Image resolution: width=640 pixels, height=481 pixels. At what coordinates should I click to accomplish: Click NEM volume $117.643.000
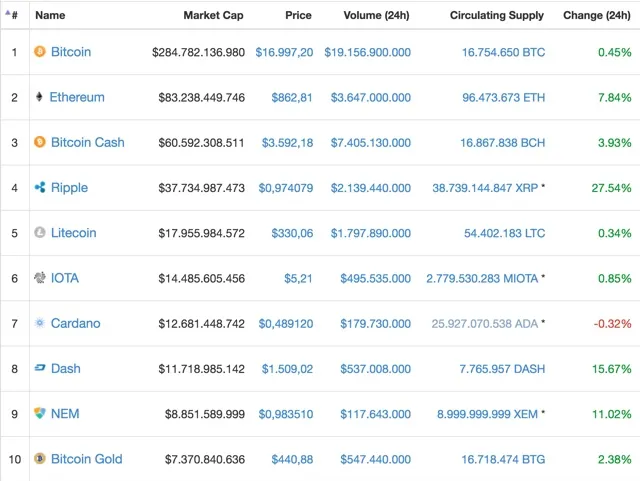point(376,414)
